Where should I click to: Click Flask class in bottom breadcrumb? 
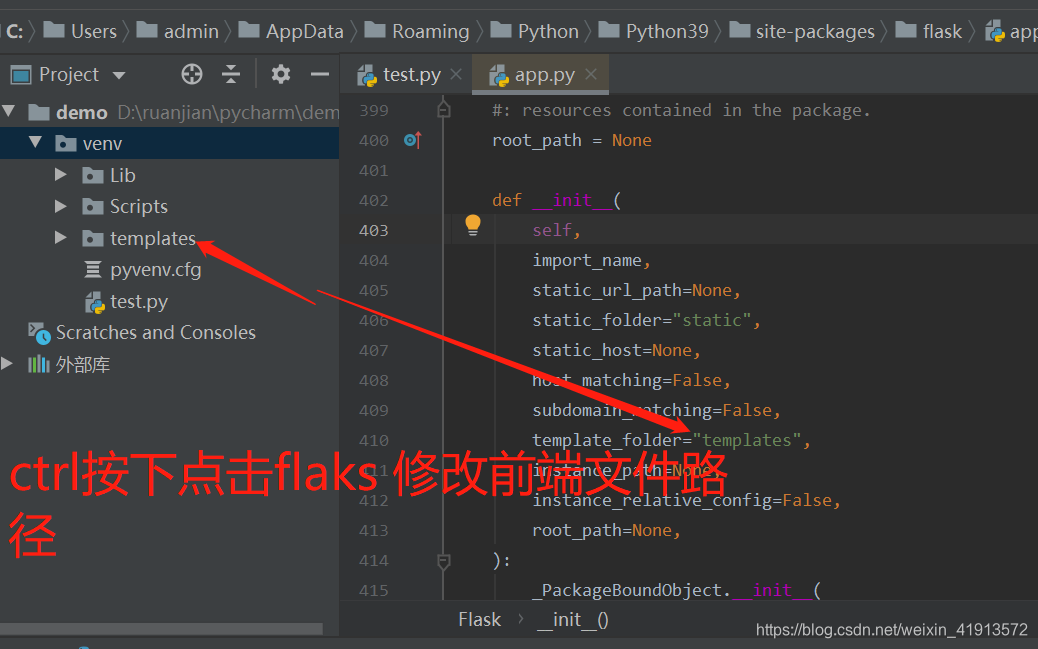(x=479, y=620)
